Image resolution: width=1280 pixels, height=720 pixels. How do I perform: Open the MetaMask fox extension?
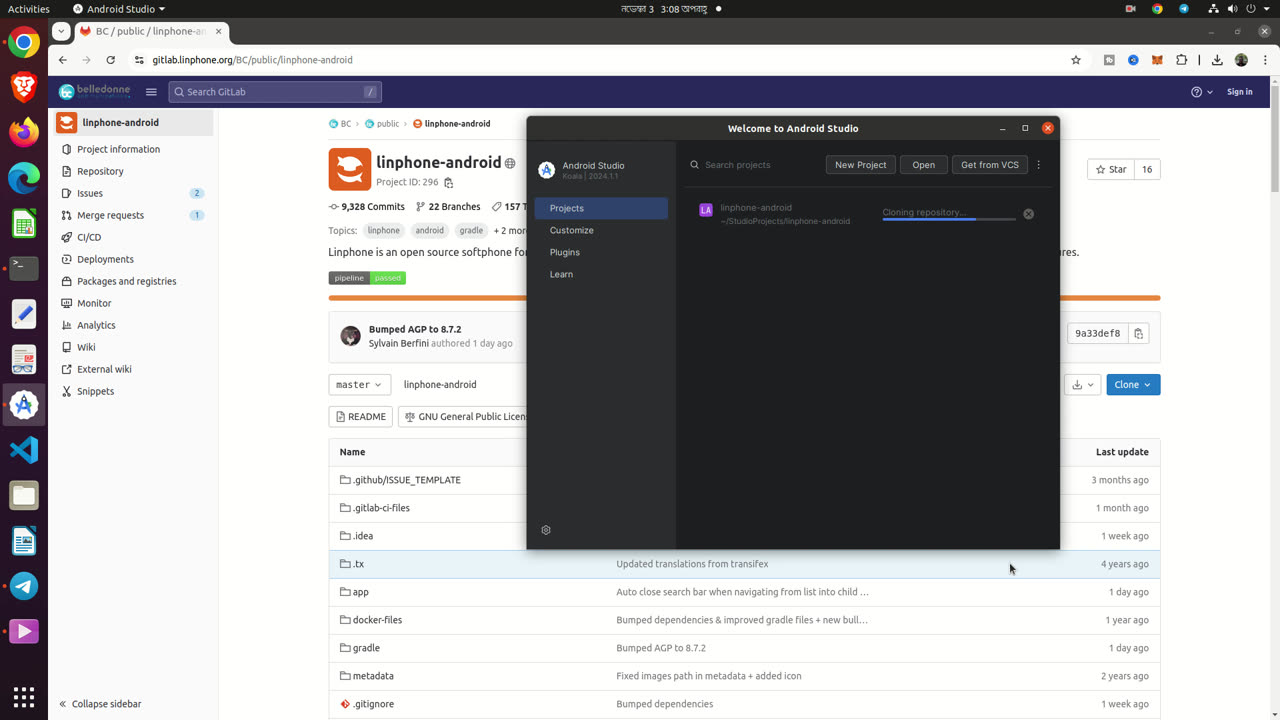click(x=1157, y=60)
